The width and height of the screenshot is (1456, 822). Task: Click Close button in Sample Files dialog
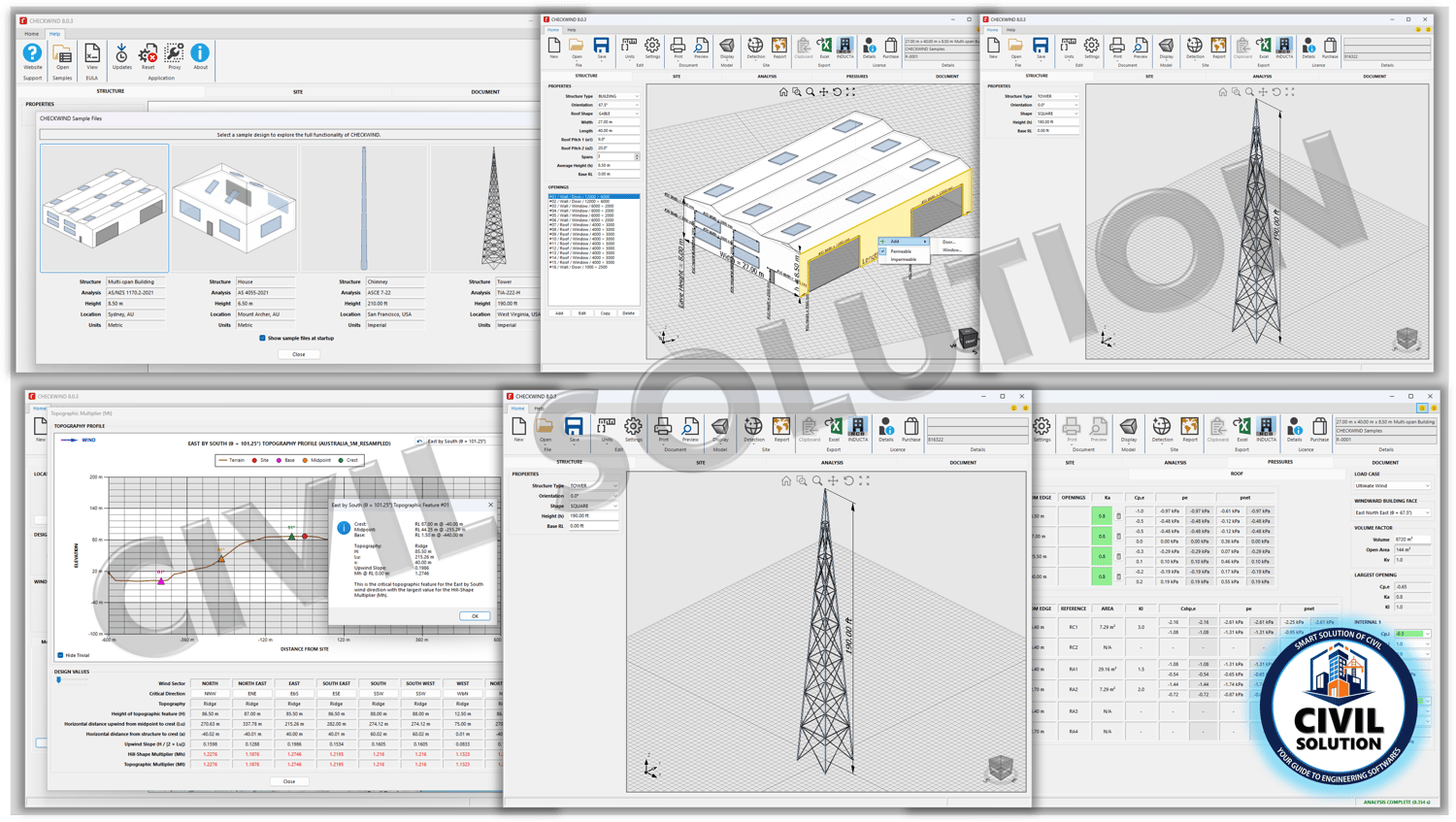click(299, 354)
